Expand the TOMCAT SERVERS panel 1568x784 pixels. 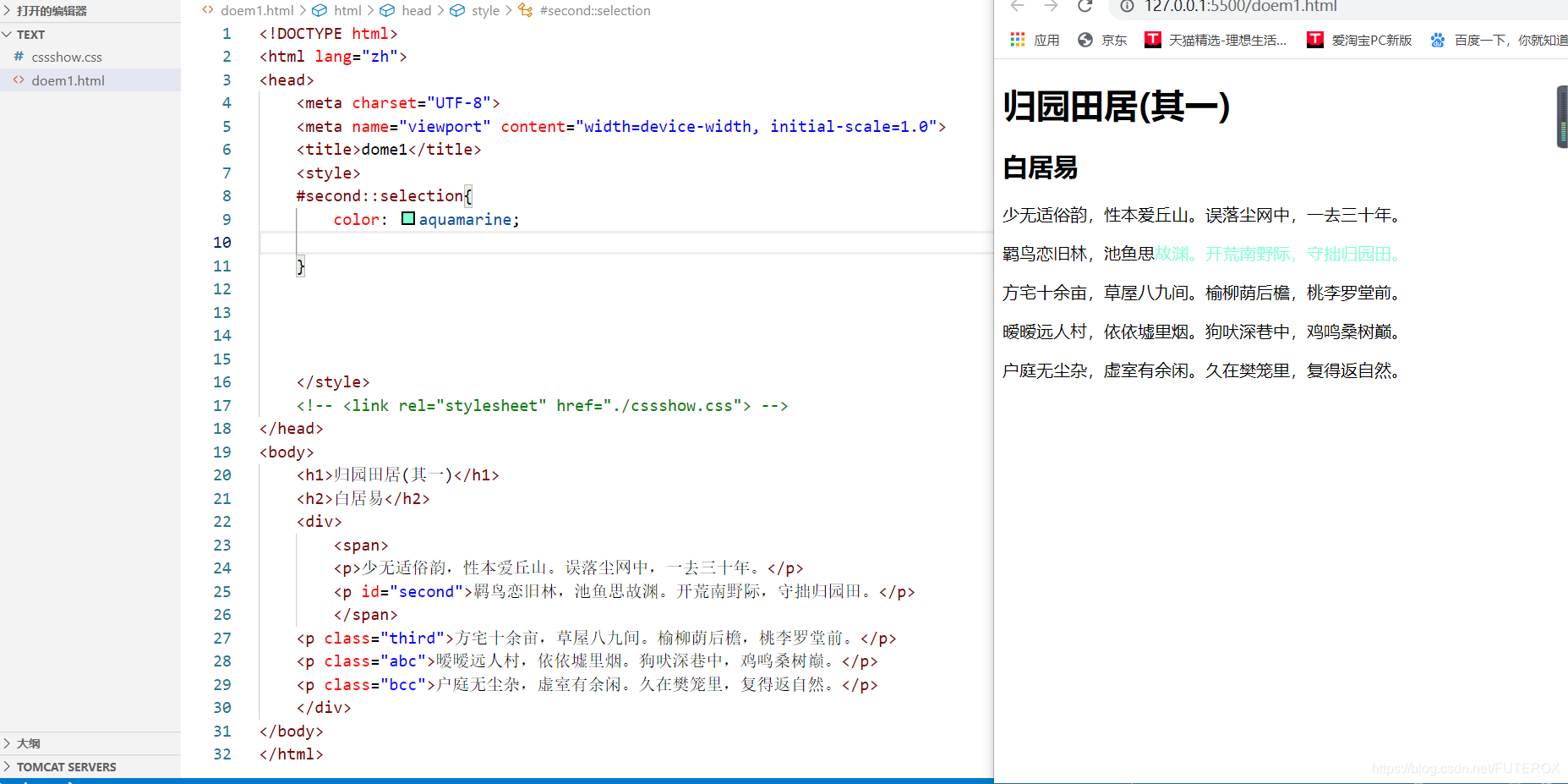[x=7, y=766]
